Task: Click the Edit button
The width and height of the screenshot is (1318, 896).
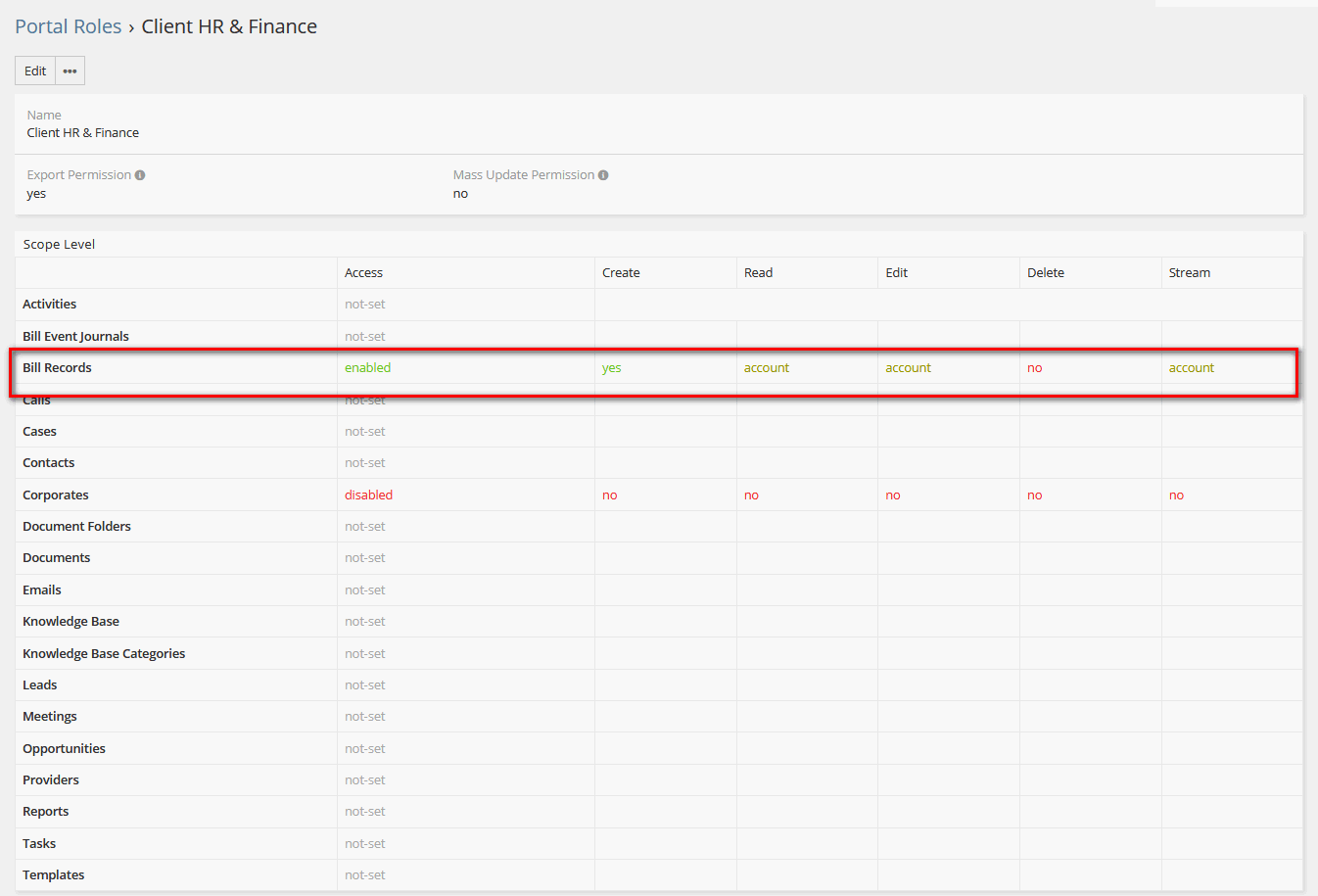Action: point(35,71)
